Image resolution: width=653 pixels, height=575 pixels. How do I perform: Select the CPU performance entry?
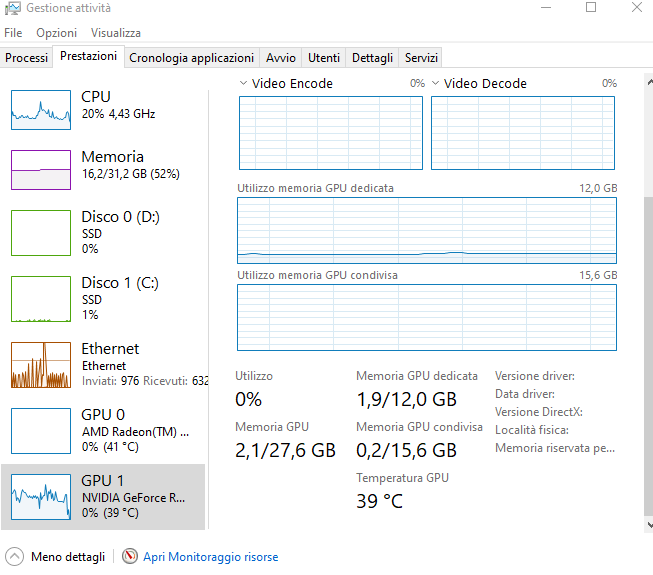103,110
